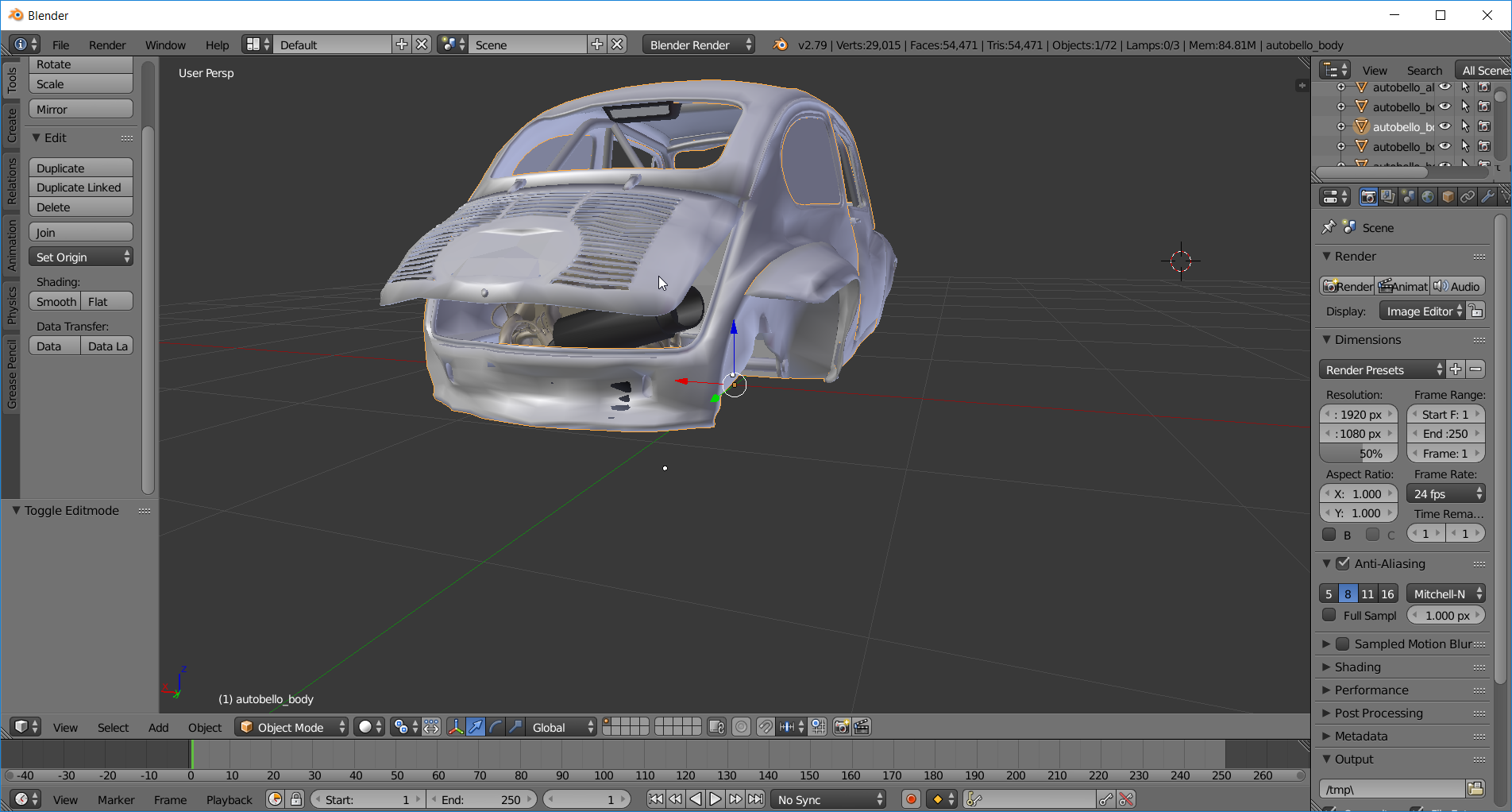1512x812 pixels.
Task: Click the resolution percentage 50% slider
Action: 1359,454
